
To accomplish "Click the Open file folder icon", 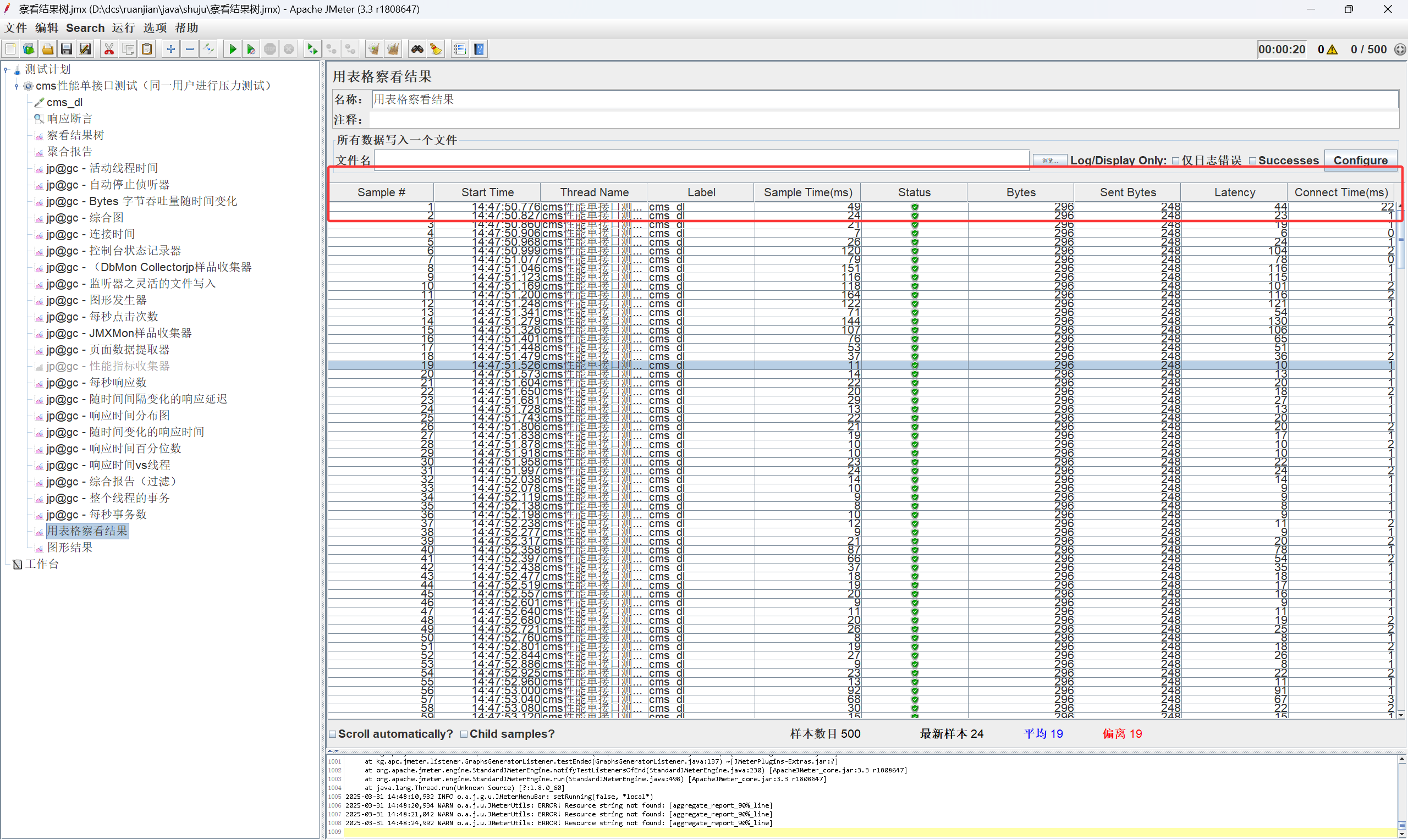I will pos(47,49).
